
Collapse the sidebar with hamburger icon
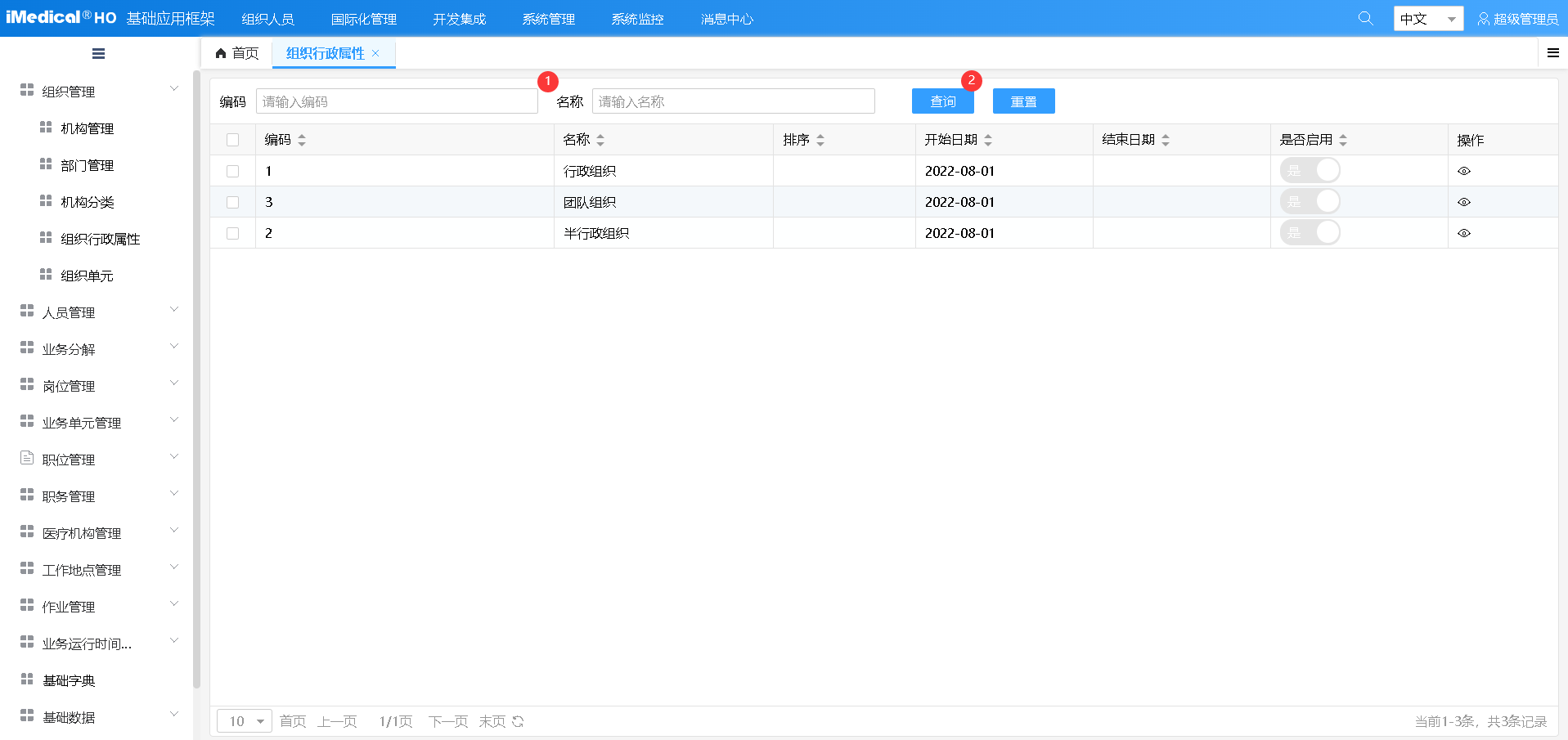pos(98,54)
